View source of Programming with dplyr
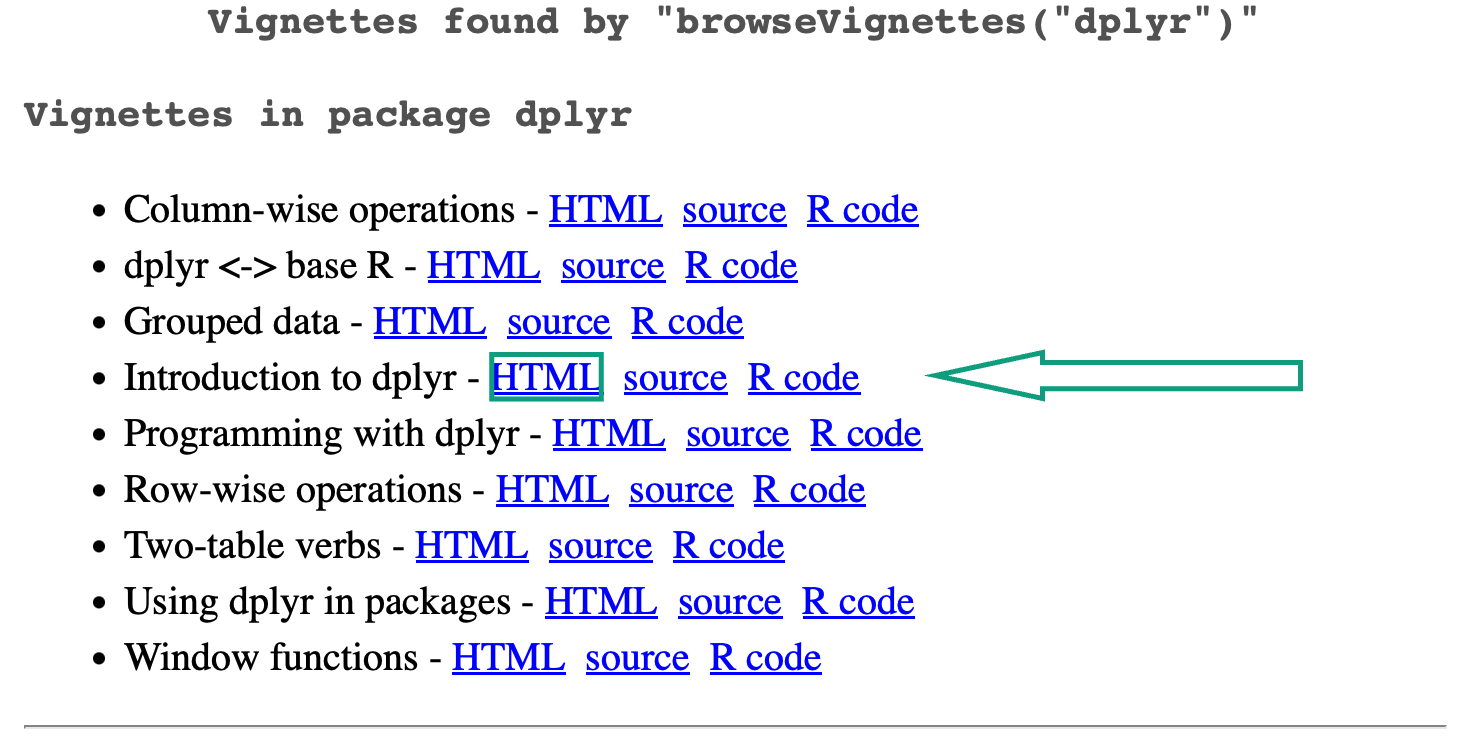Viewport: 1458px width, 749px height. (738, 434)
